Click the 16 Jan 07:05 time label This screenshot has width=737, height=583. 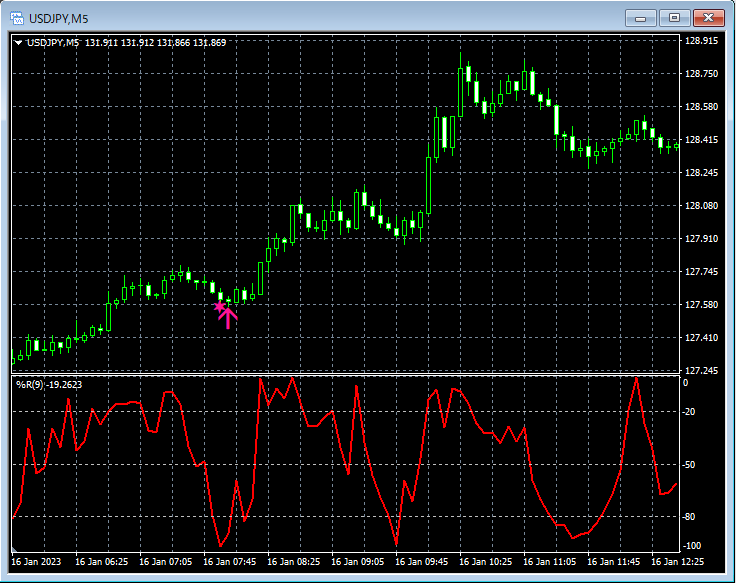pos(165,562)
